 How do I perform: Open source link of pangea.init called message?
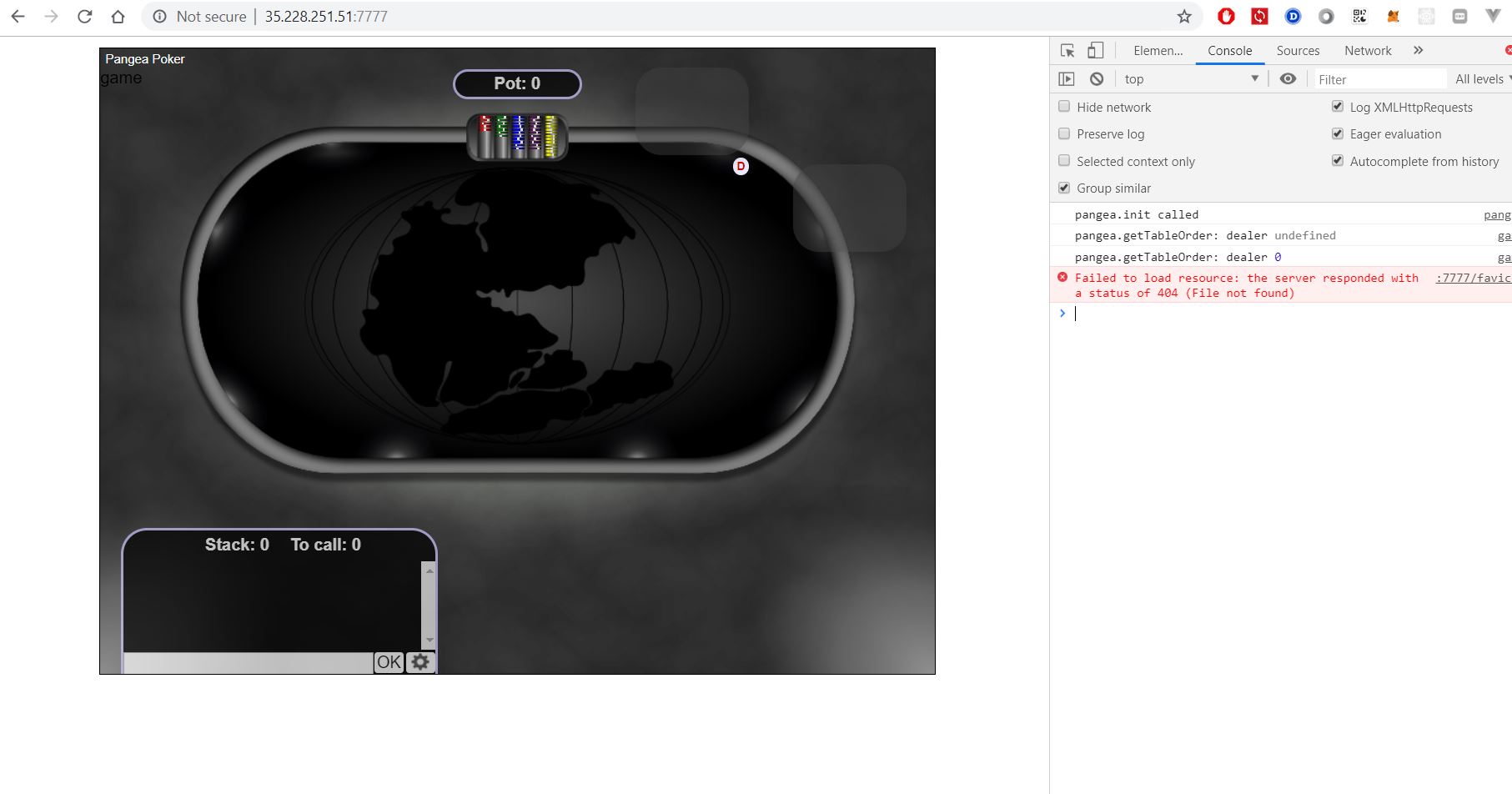click(x=1497, y=215)
